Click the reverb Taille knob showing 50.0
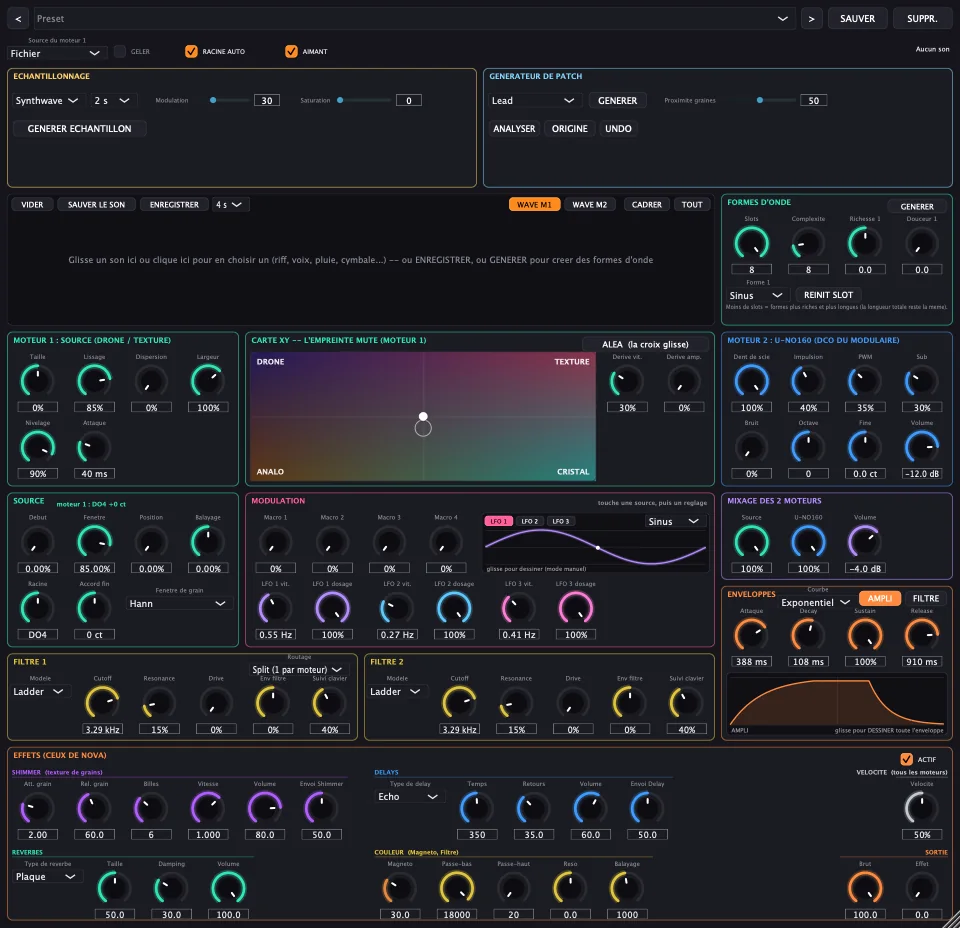Image resolution: width=960 pixels, height=928 pixels. (114, 888)
